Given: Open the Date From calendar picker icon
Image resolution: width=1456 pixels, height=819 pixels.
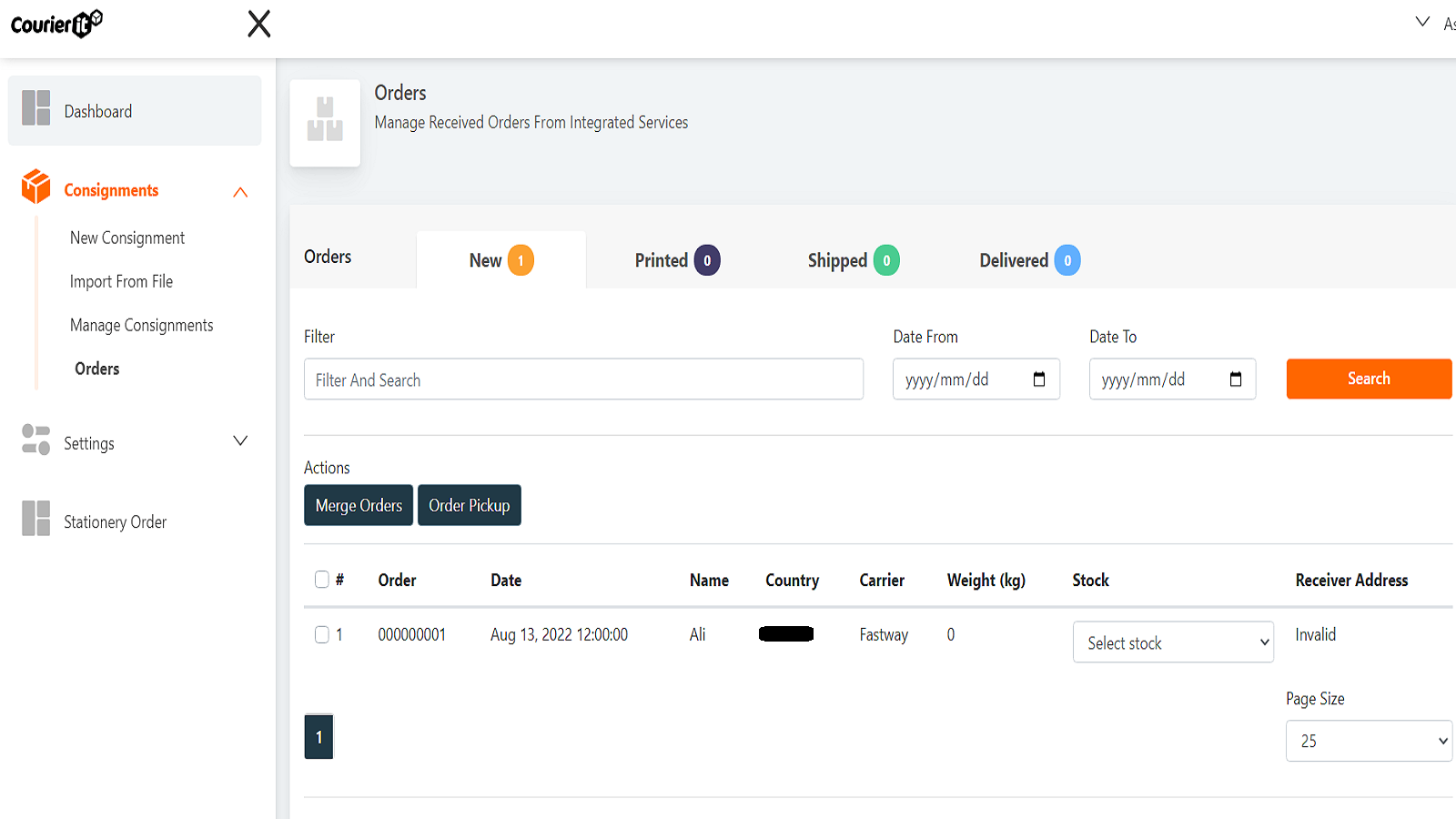Looking at the screenshot, I should coord(1039,379).
